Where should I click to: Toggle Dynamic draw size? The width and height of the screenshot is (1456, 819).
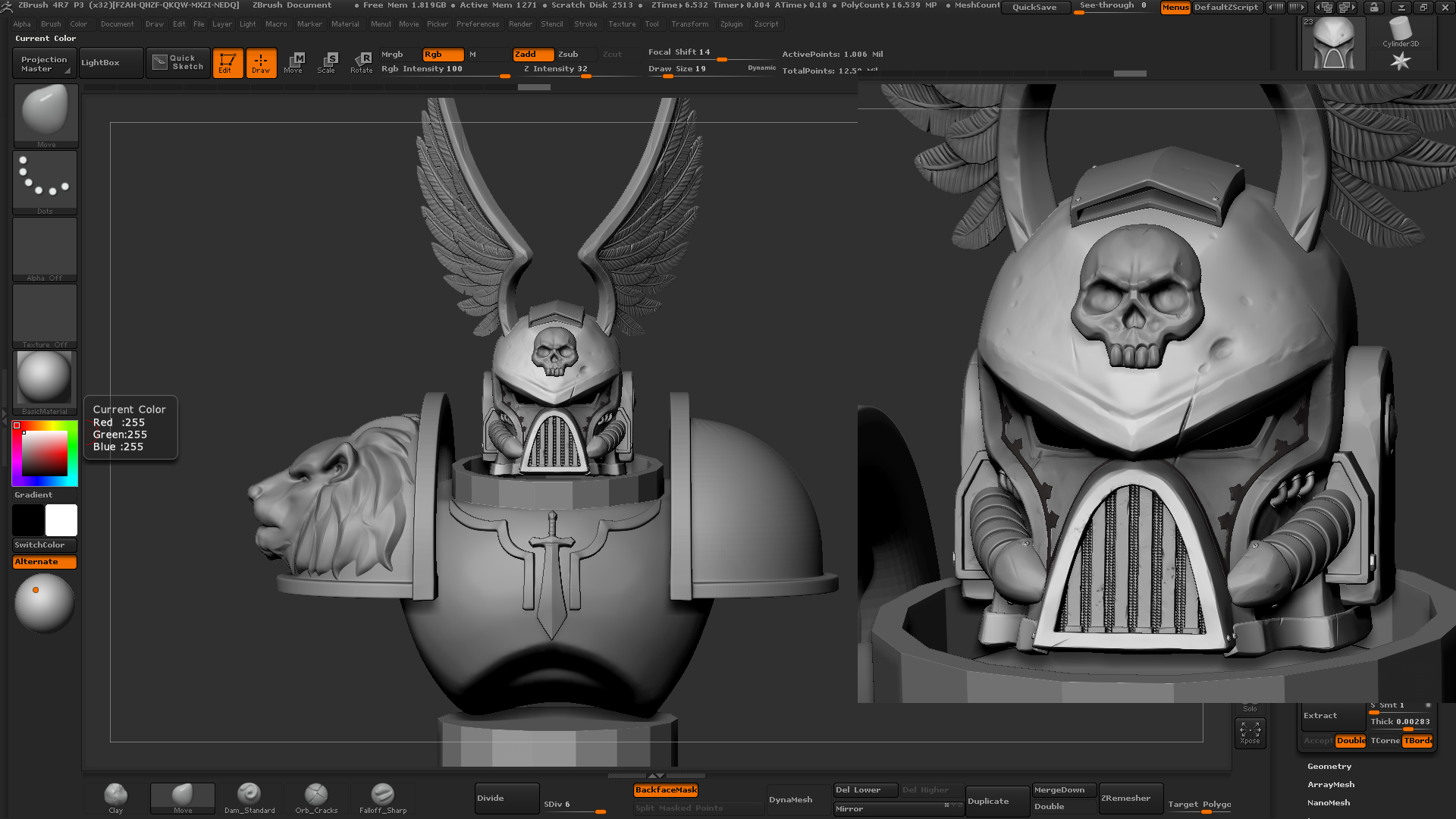click(761, 68)
